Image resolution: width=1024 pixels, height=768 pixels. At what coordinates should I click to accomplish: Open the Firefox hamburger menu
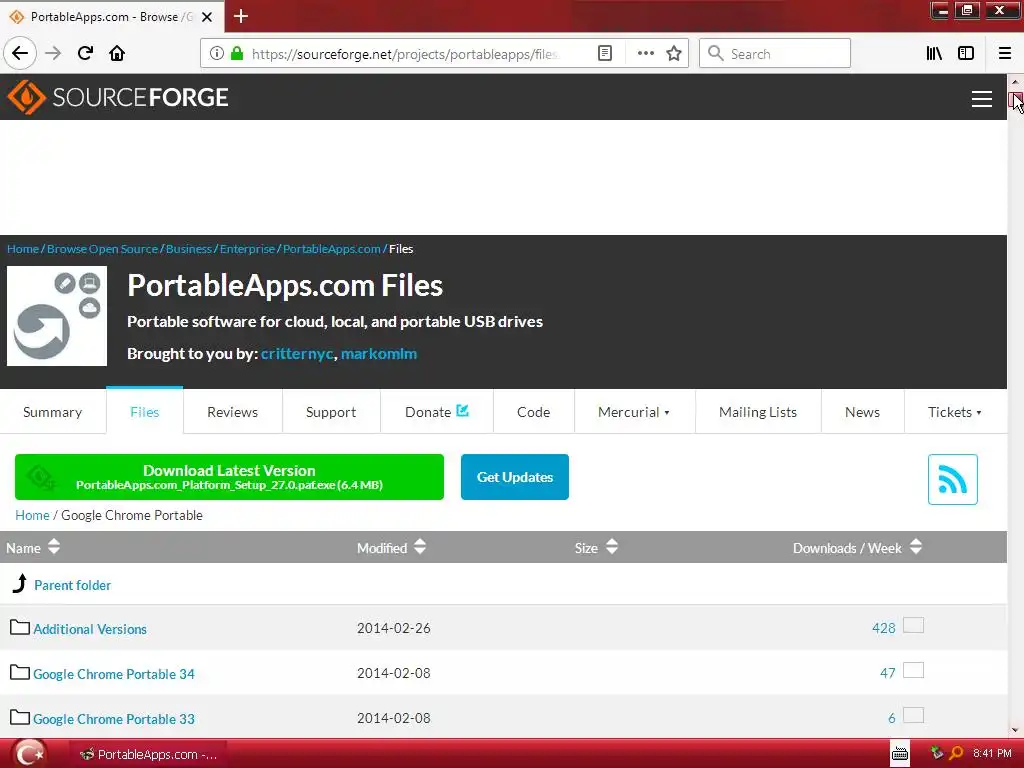pos(1004,54)
